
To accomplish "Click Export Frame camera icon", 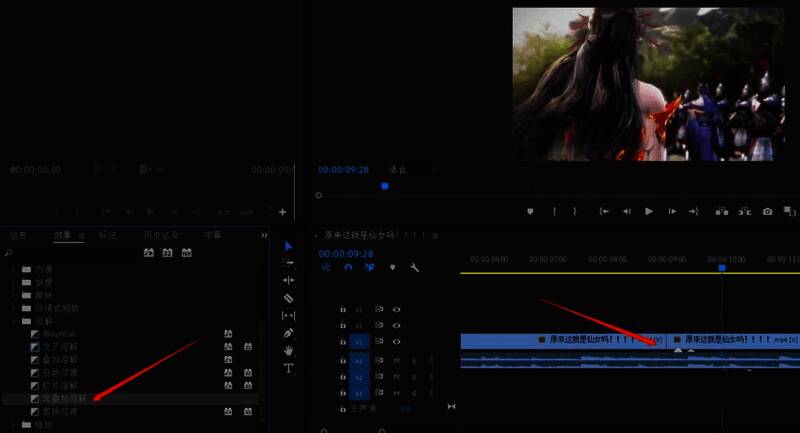I will (x=767, y=212).
